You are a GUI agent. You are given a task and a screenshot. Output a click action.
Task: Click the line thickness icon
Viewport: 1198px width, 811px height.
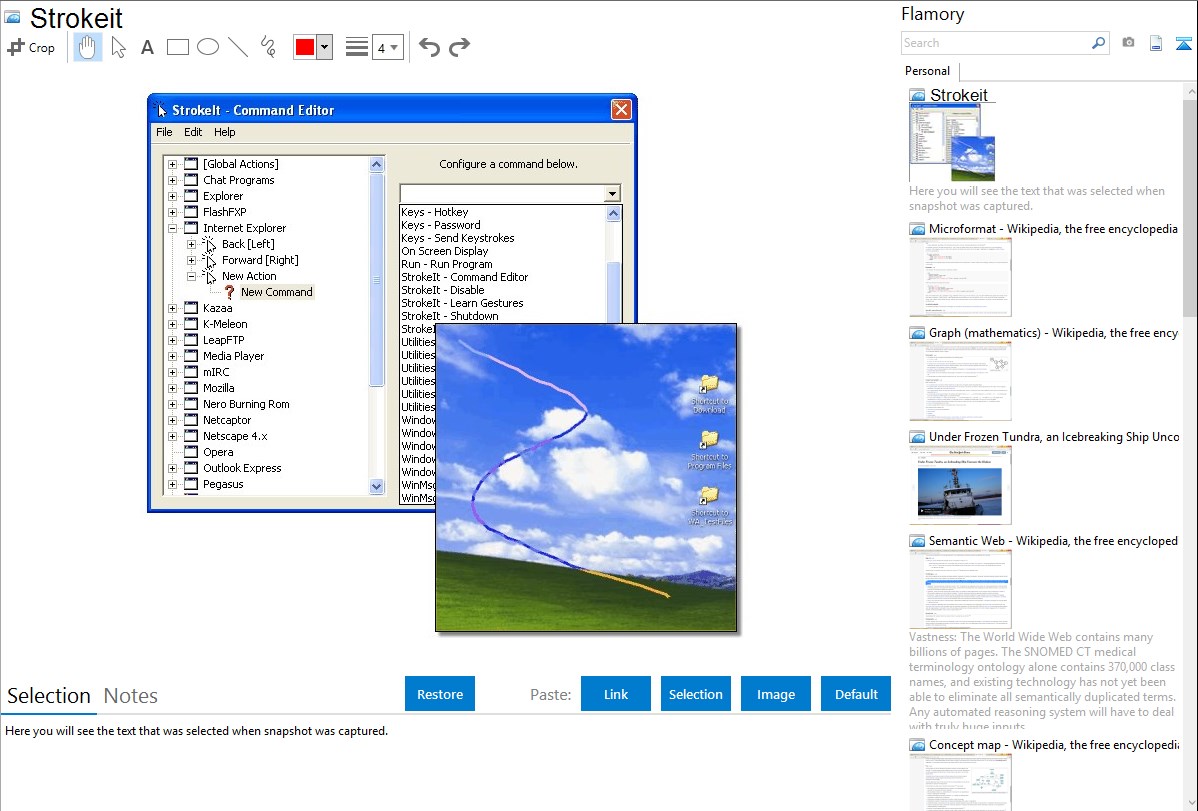(x=356, y=47)
